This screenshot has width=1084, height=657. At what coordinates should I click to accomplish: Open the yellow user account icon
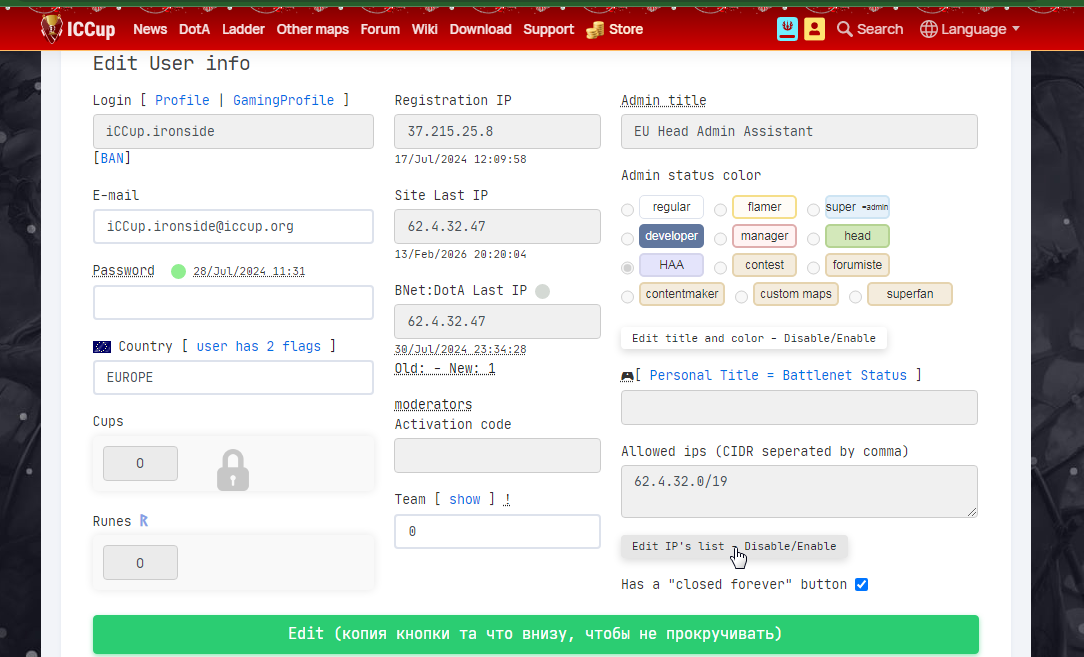click(814, 29)
